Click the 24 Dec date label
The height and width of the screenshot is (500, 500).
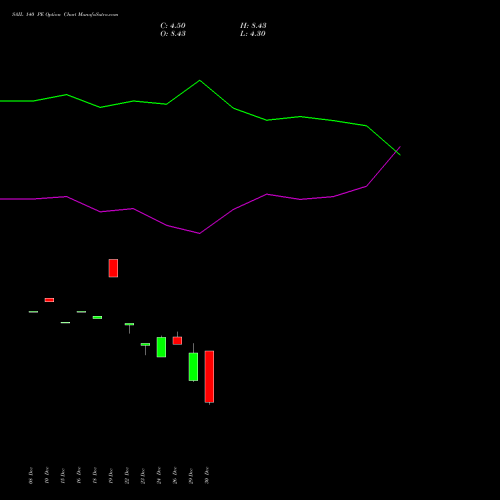pos(159,476)
